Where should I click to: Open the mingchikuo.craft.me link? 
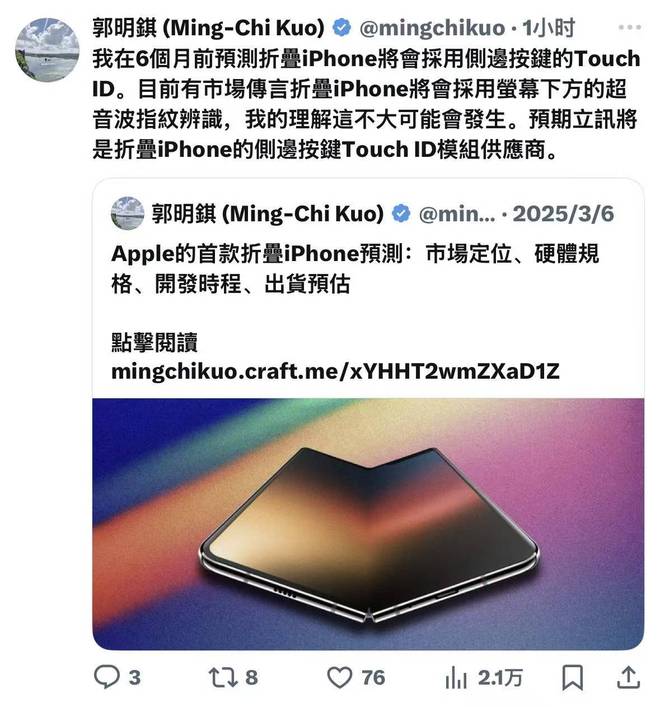335,372
